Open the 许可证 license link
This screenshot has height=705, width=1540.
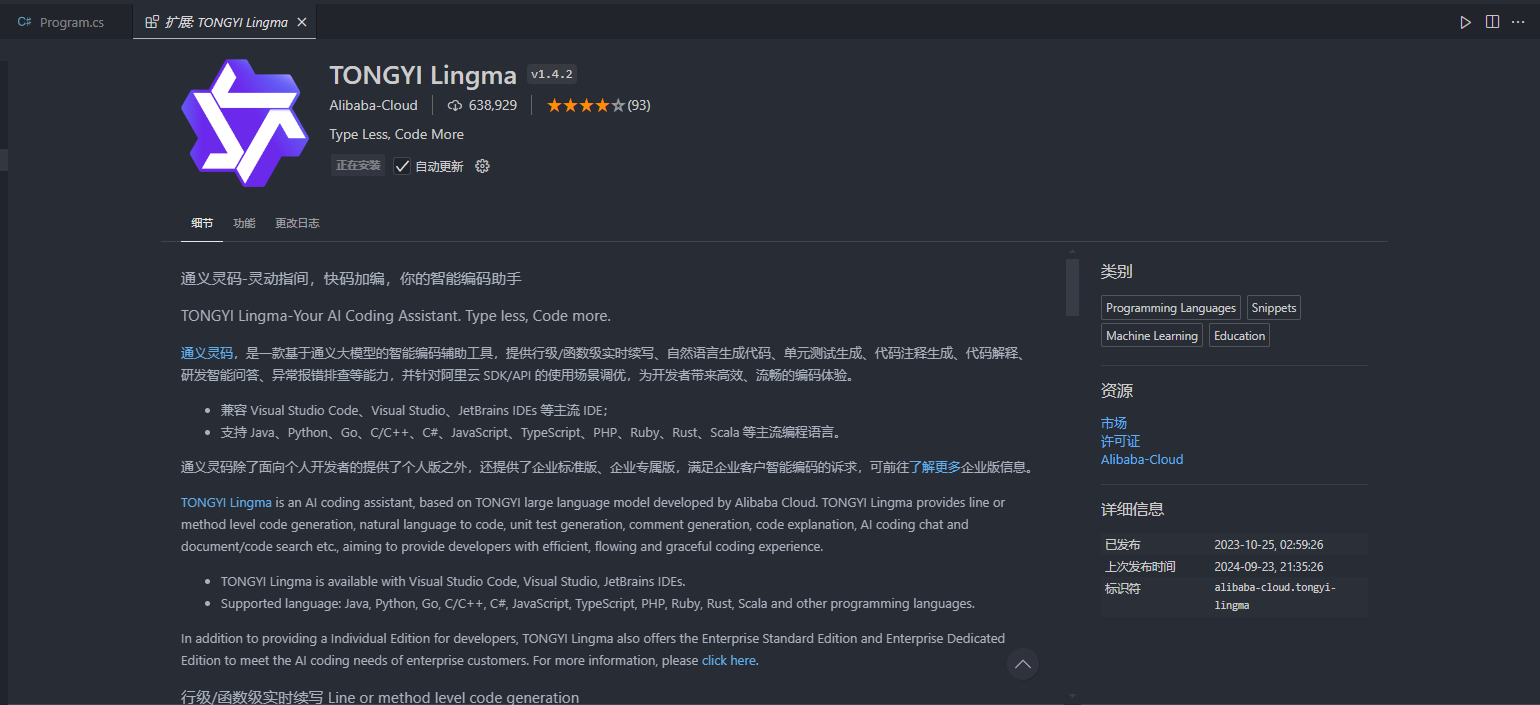(1120, 441)
